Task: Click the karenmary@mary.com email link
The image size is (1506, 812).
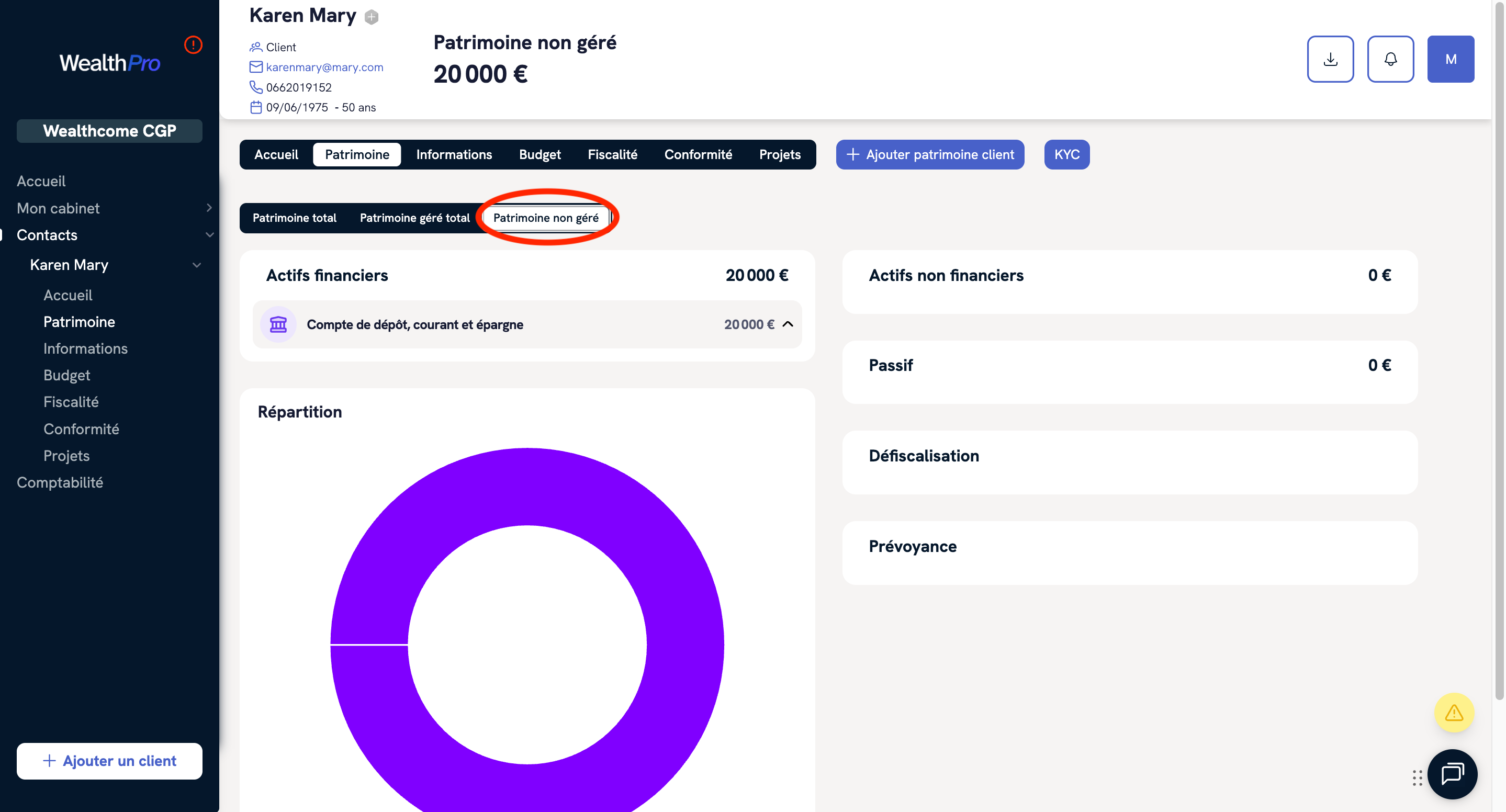Action: [324, 67]
